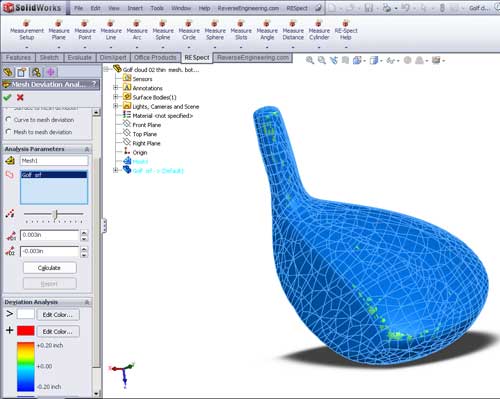Expand the Surface Bodies(1) node
The image size is (500, 399).
(115, 97)
